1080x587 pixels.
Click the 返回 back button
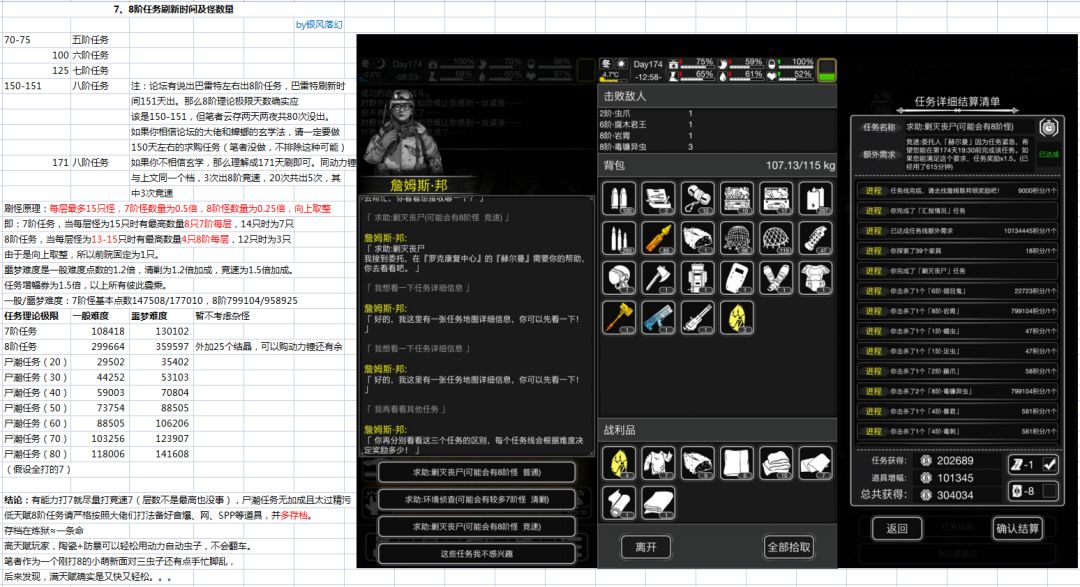(896, 528)
